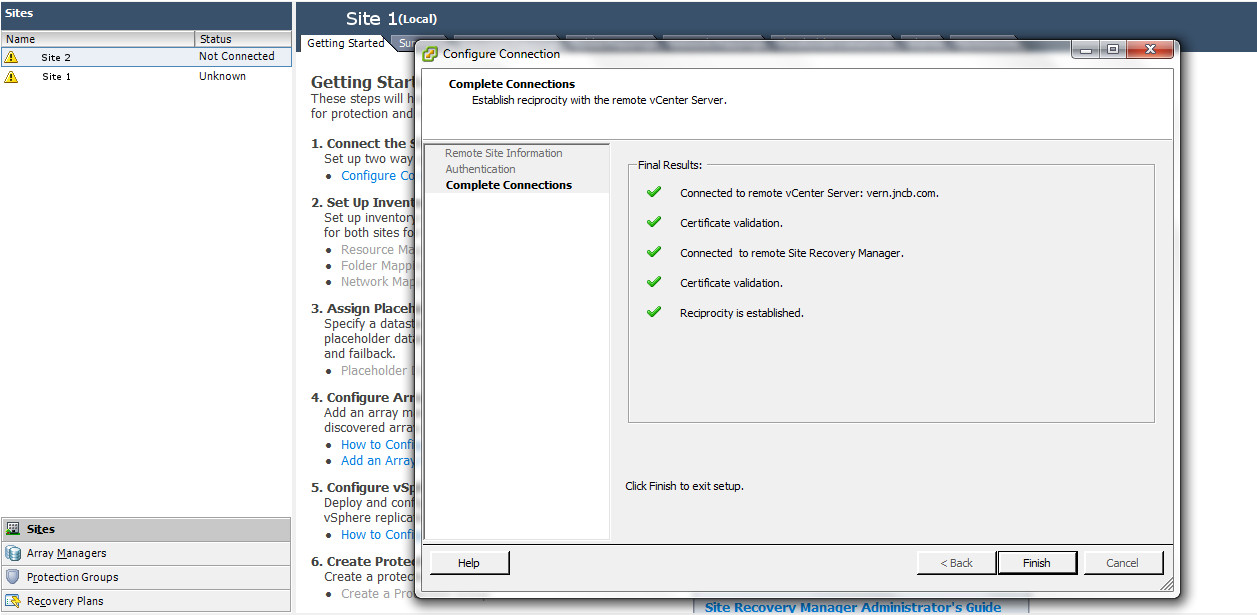The image size is (1257, 615).
Task: Sort sites by the Status column header
Action: pyautogui.click(x=243, y=39)
